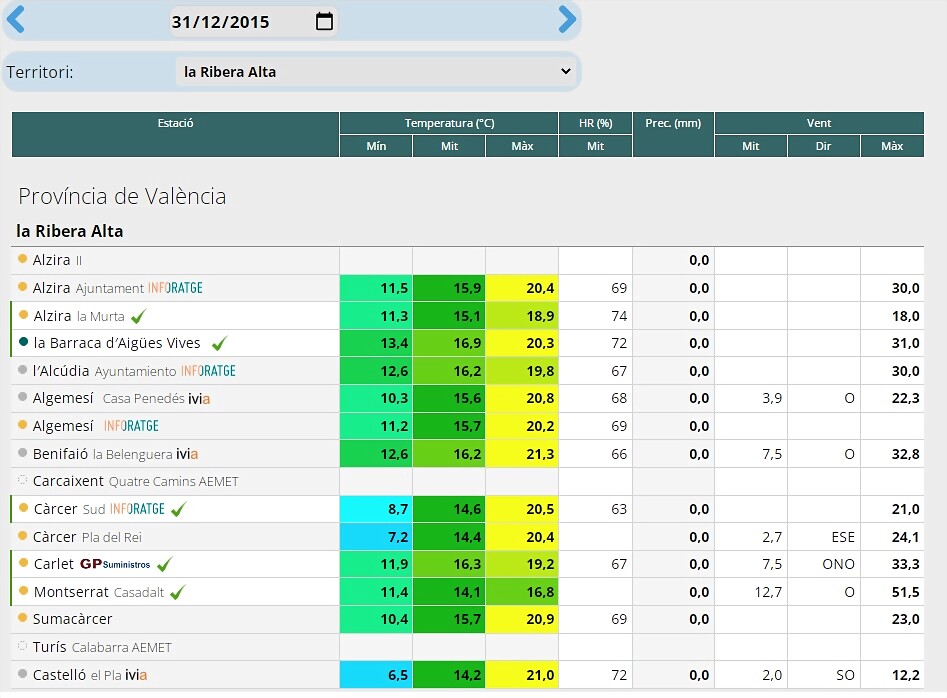Click the Vent Dir column header
This screenshot has height=698, width=947.
823,146
